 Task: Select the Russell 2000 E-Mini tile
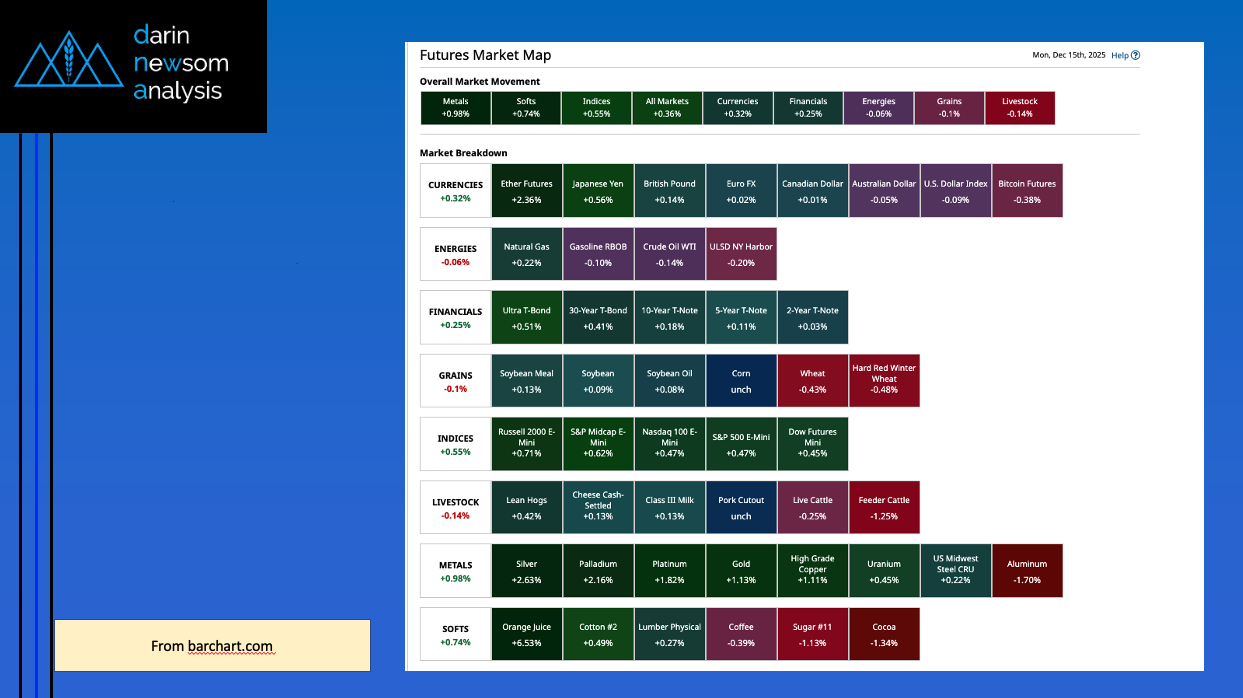tap(526, 444)
